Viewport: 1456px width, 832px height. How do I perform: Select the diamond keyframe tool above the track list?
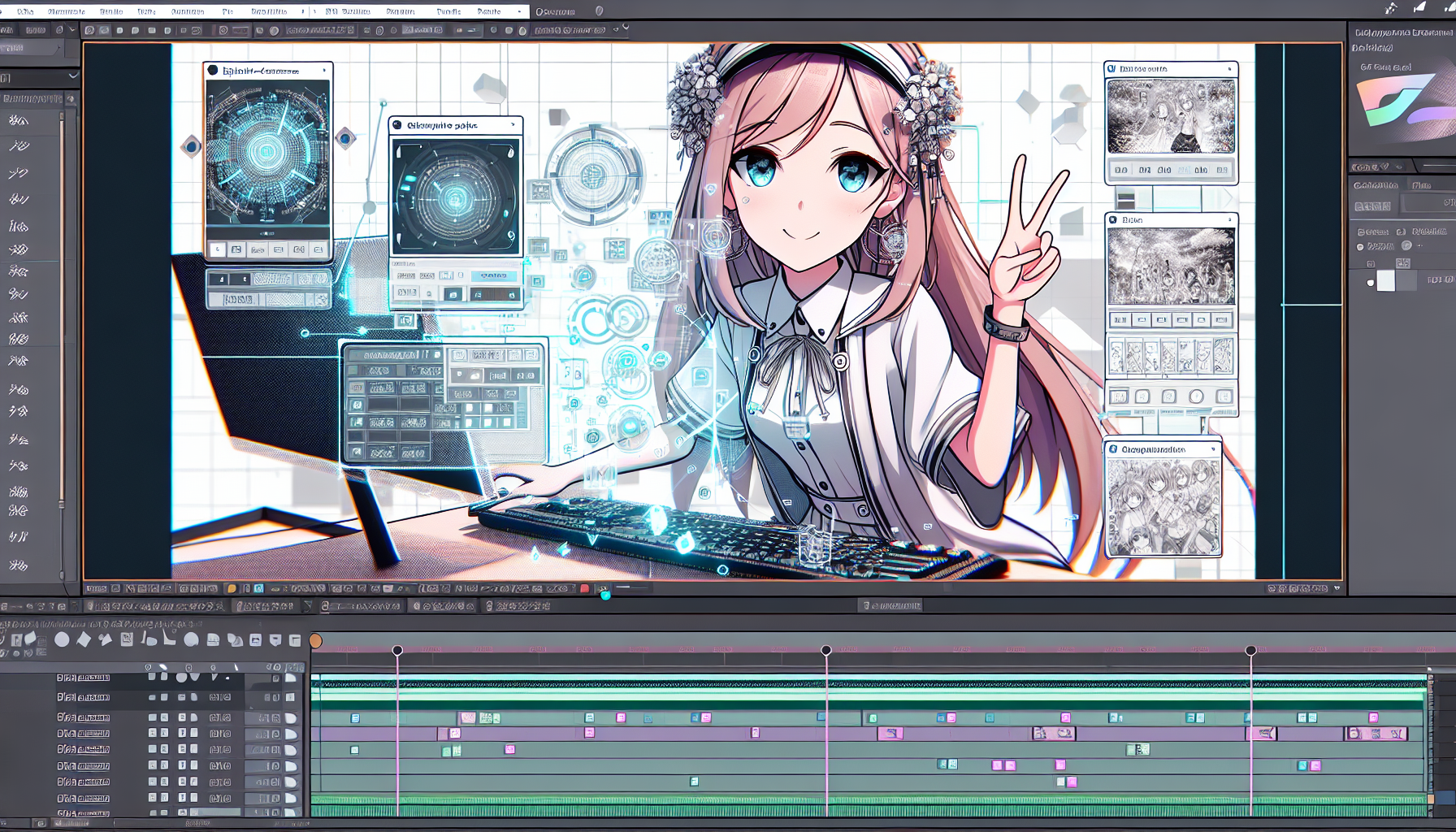(x=84, y=640)
